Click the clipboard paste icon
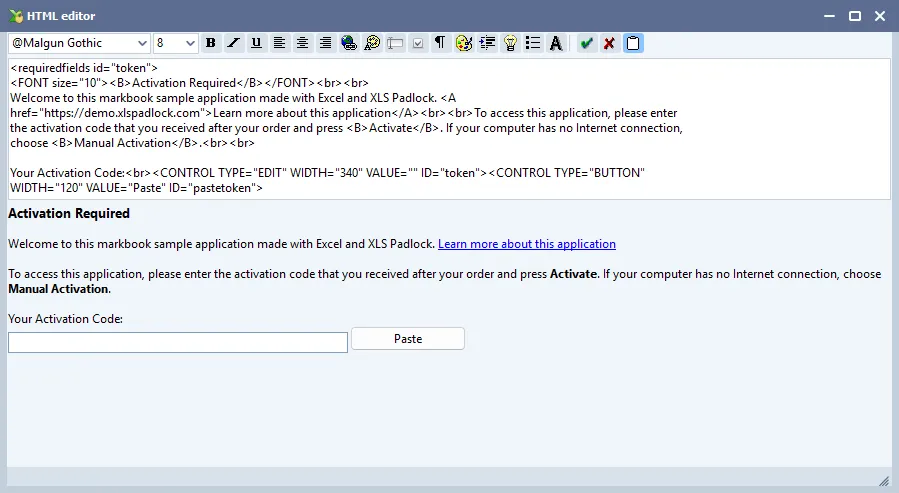 [633, 43]
